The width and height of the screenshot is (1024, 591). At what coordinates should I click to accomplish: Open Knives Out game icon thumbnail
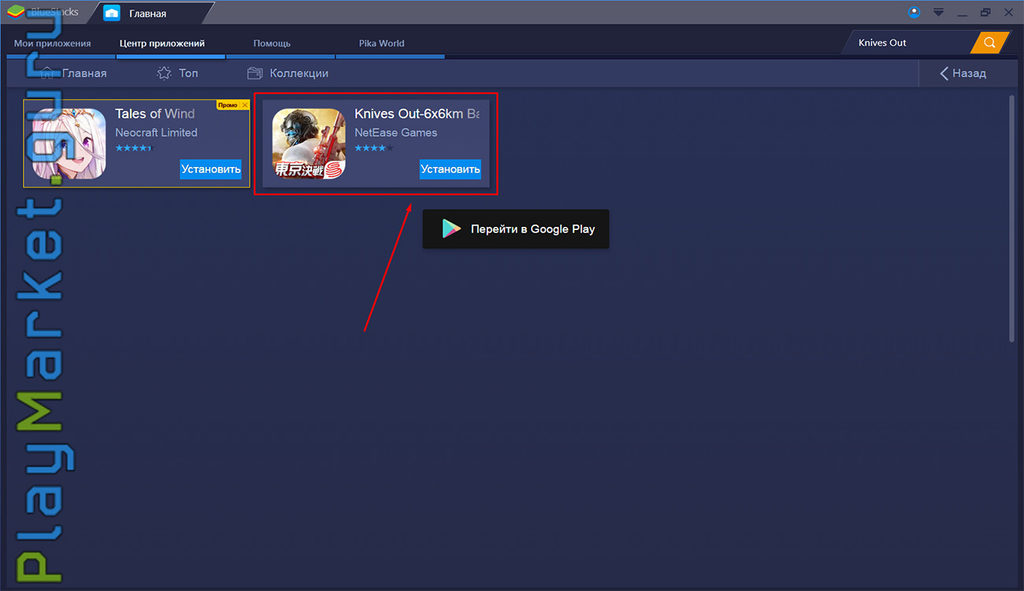tap(309, 144)
